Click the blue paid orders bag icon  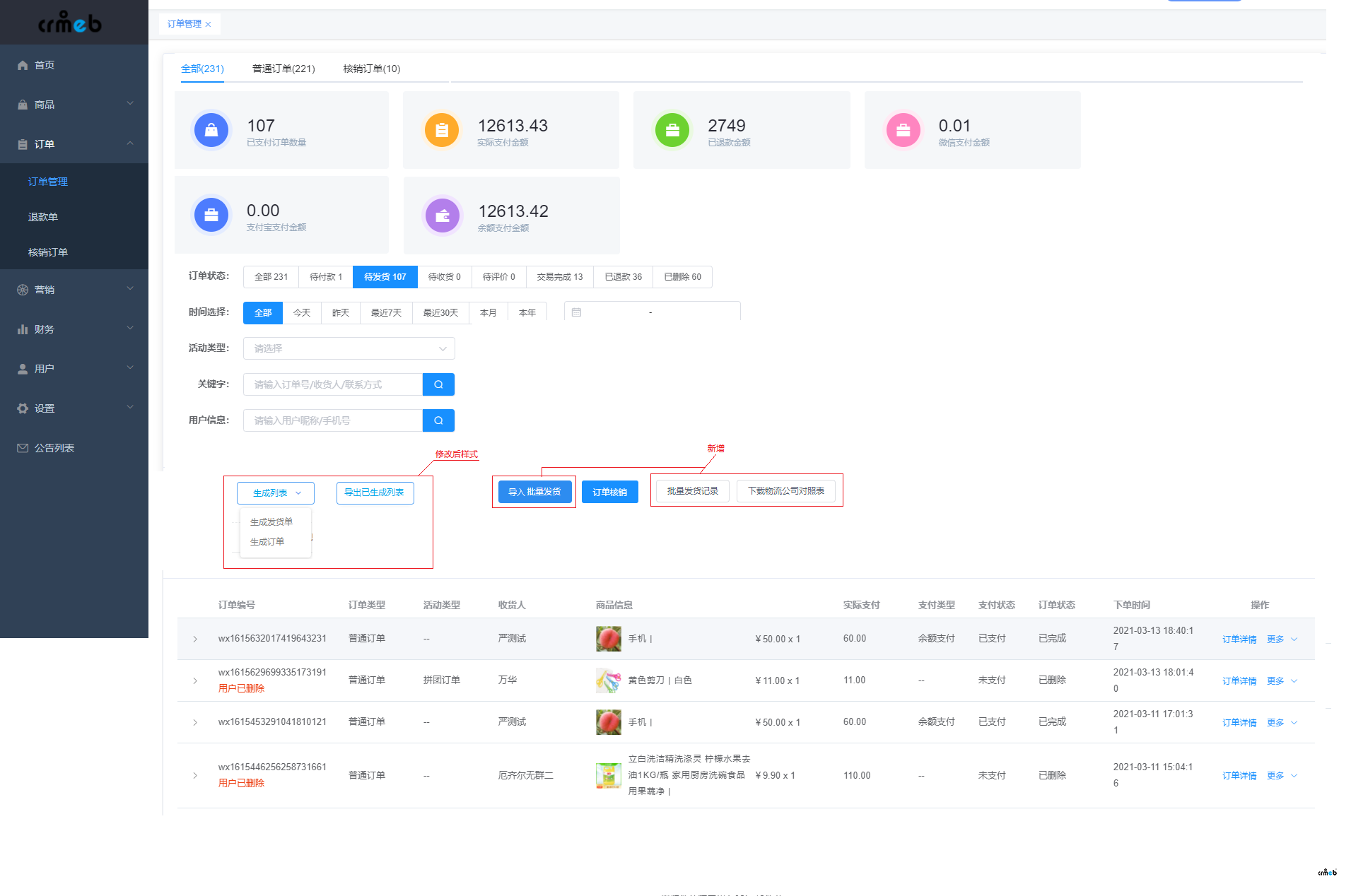pyautogui.click(x=211, y=130)
